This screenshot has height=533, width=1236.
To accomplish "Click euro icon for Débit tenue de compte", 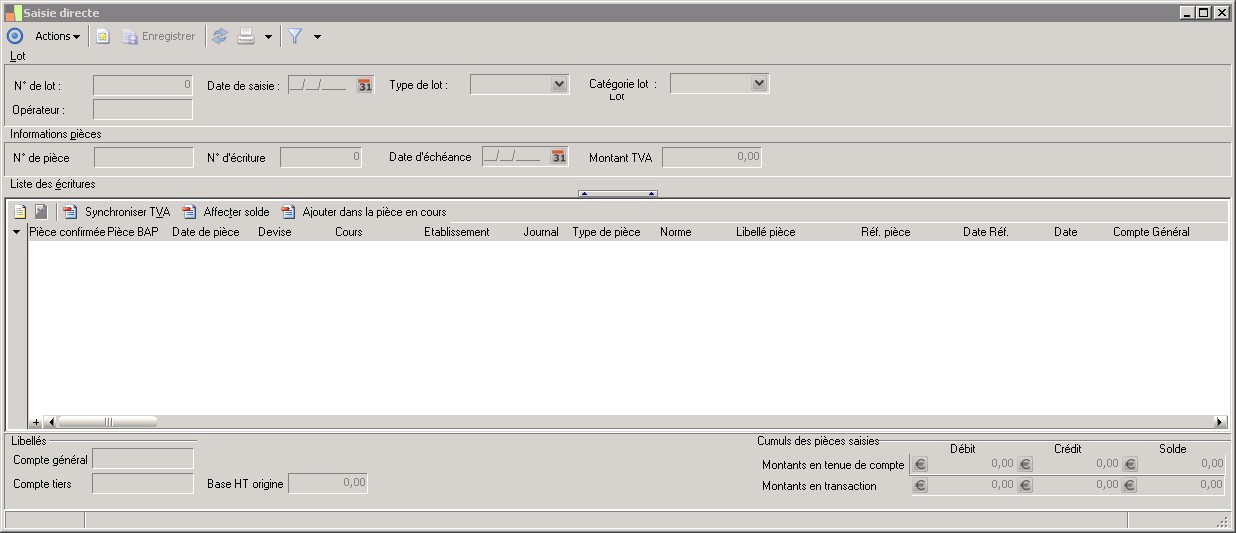I will [x=921, y=465].
